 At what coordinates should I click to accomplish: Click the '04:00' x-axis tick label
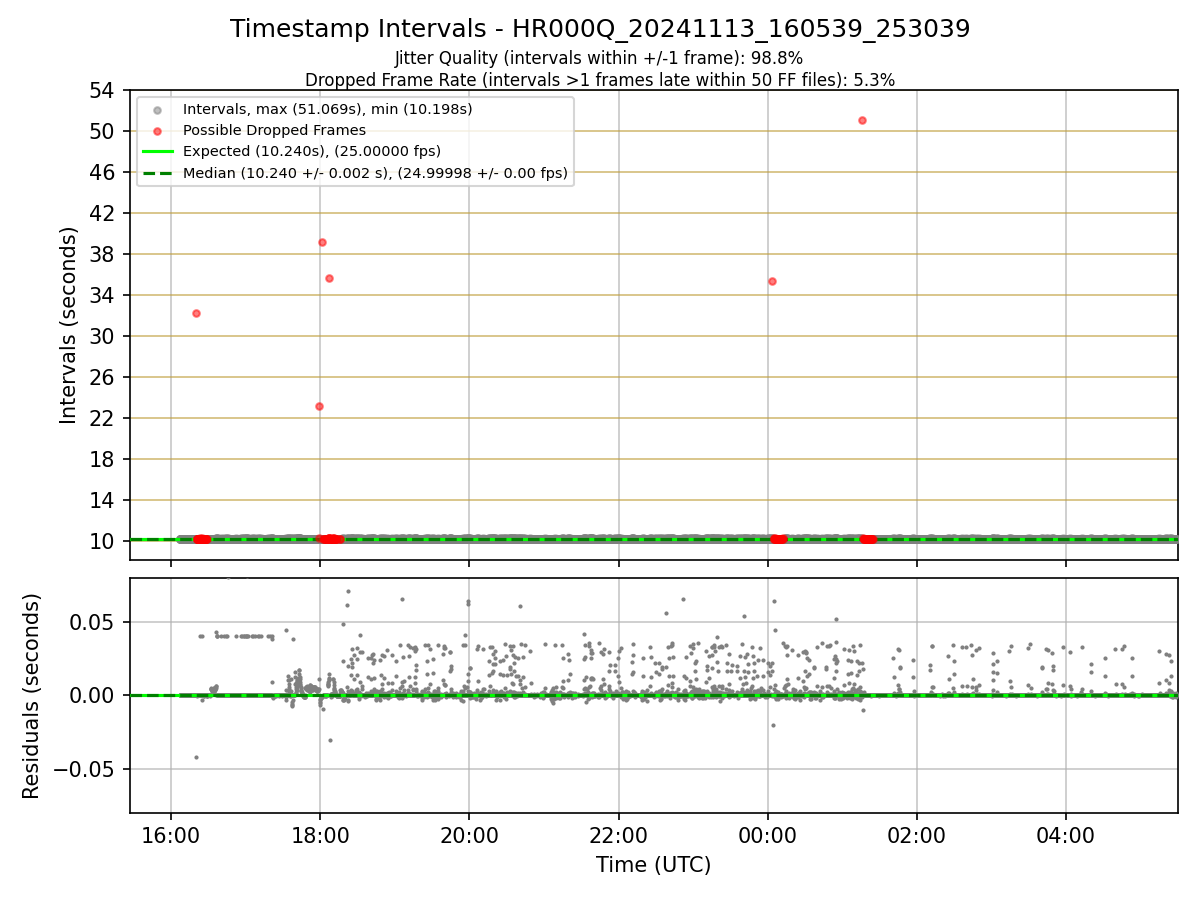(x=1066, y=835)
